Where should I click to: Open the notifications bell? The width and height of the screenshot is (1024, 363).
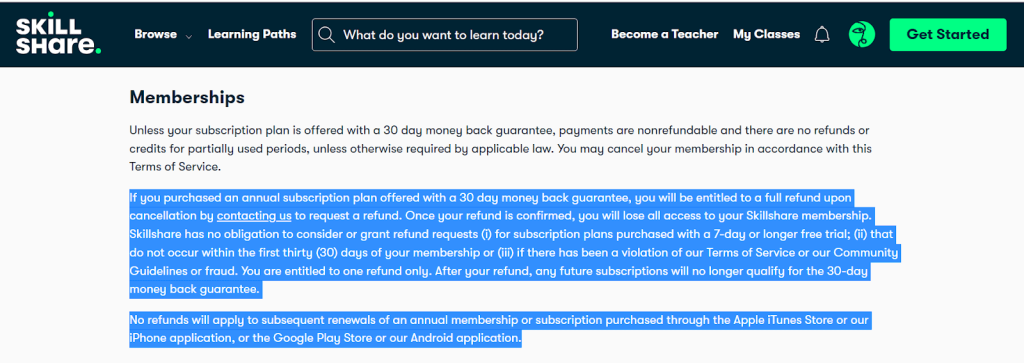822,35
